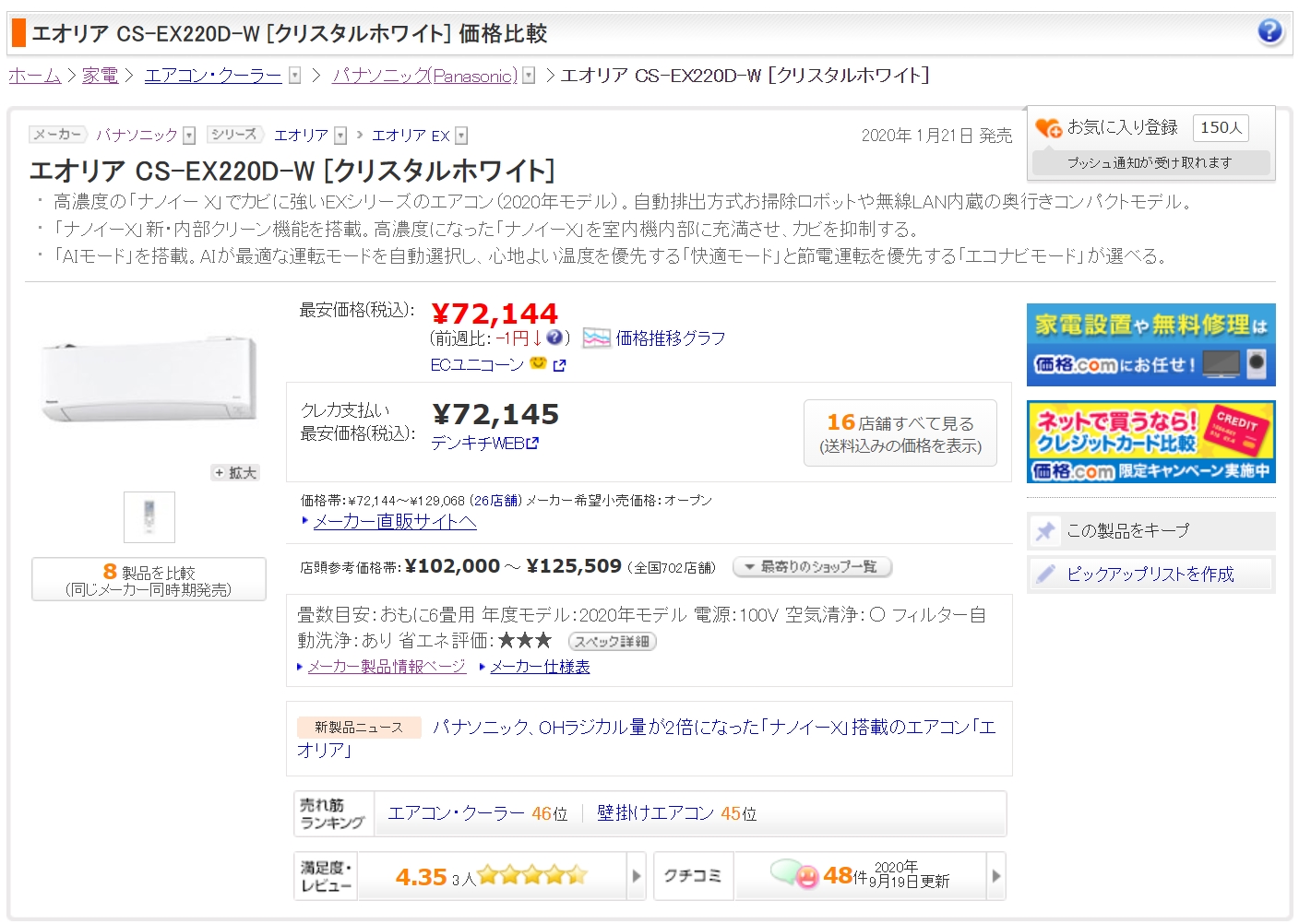Select the remote control thumbnail image
This screenshot has width=1299, height=924.
pyautogui.click(x=149, y=517)
